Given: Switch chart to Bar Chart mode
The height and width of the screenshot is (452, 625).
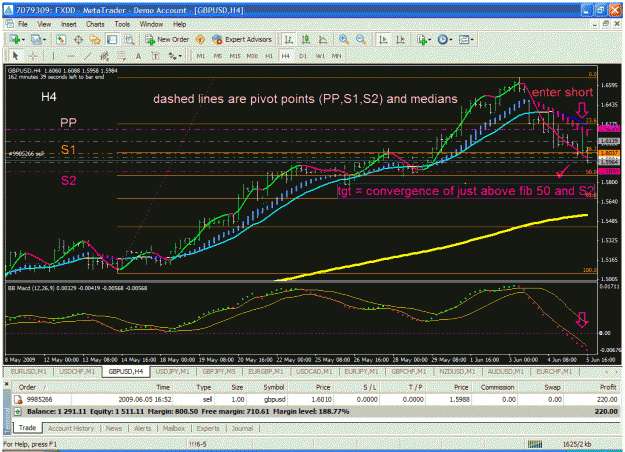Looking at the screenshot, I should point(288,39).
